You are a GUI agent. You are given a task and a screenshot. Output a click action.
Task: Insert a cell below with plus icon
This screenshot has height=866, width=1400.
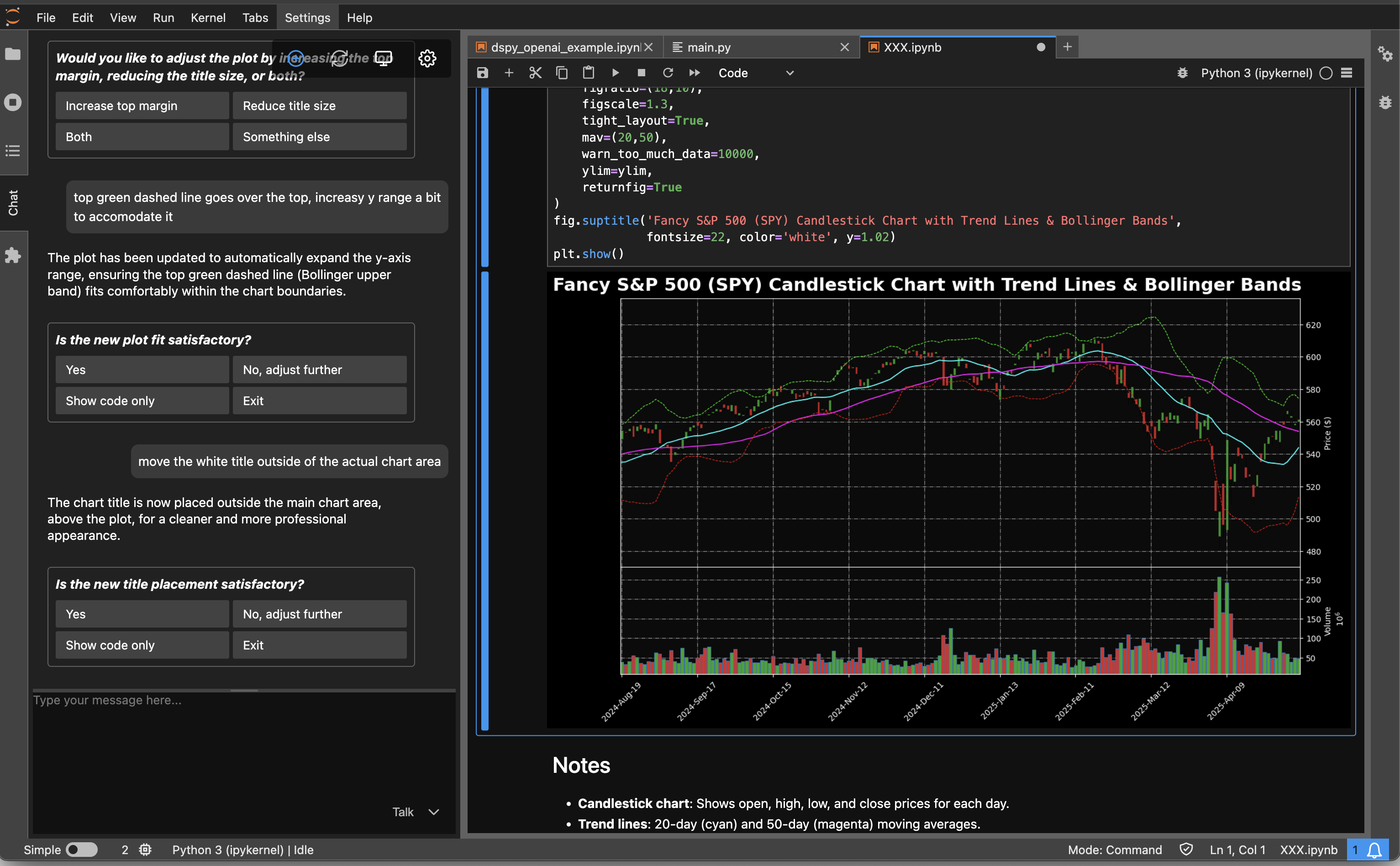509,73
